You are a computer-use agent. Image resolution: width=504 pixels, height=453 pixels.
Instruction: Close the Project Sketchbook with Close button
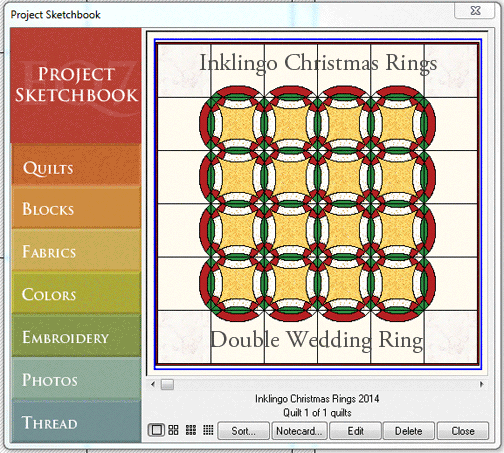click(x=463, y=431)
